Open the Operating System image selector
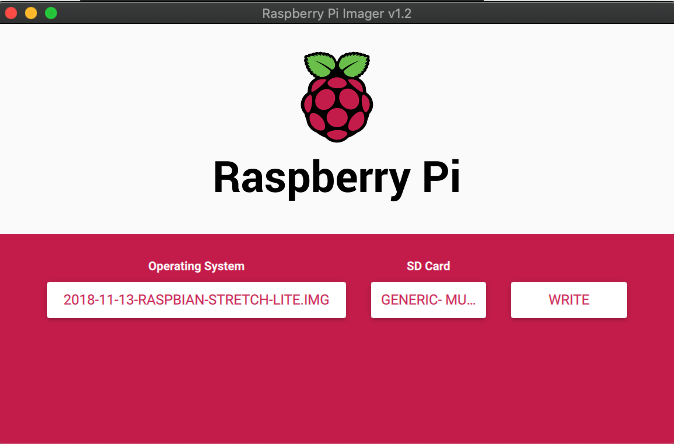The height and width of the screenshot is (444, 674). (196, 300)
